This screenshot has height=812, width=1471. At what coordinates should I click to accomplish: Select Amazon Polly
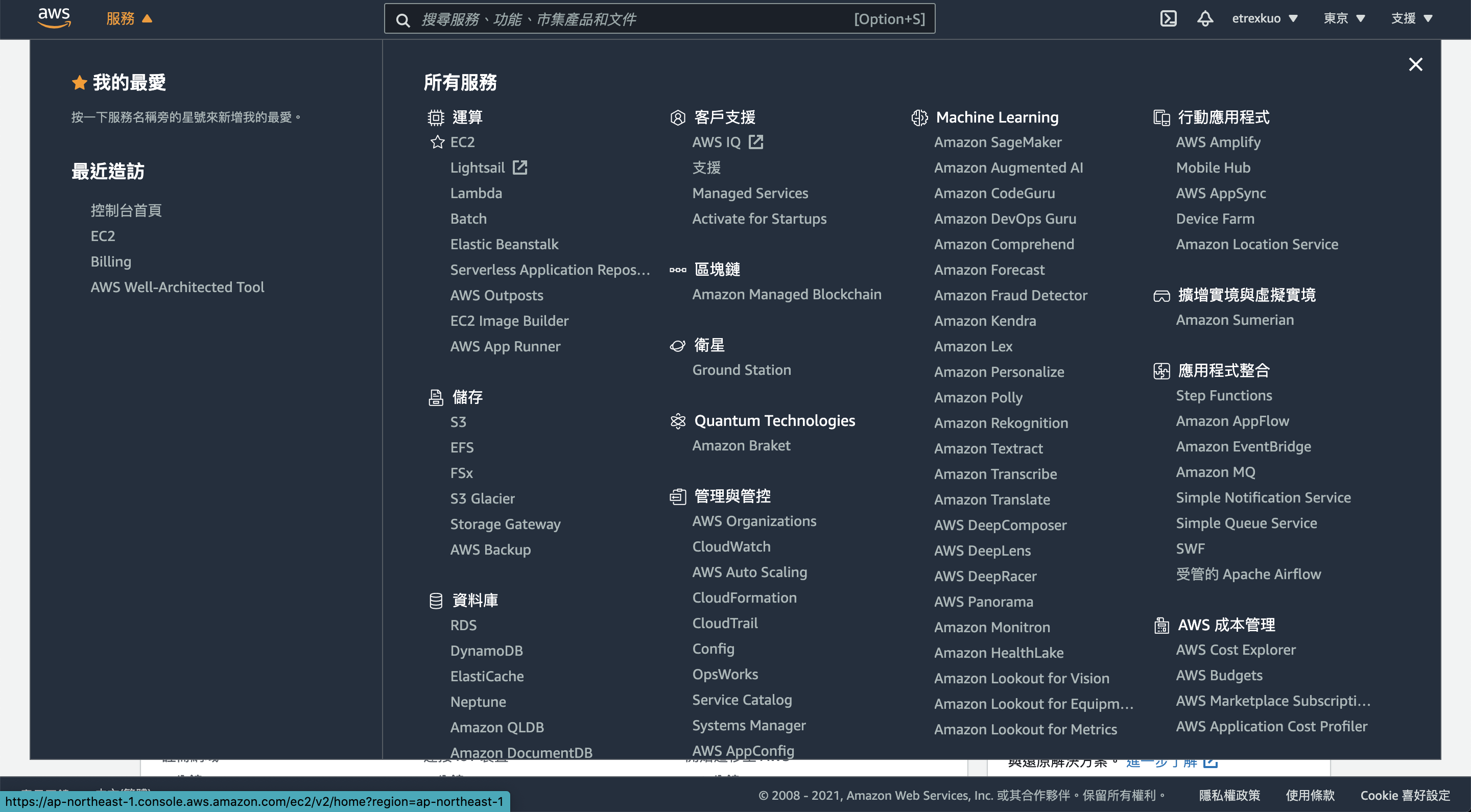[978, 397]
